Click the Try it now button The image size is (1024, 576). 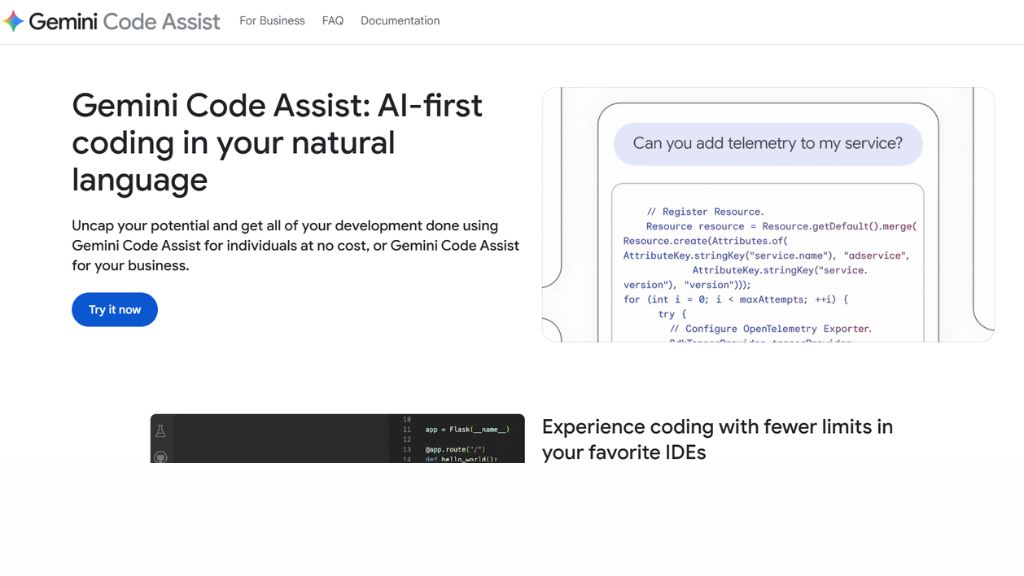[115, 310]
